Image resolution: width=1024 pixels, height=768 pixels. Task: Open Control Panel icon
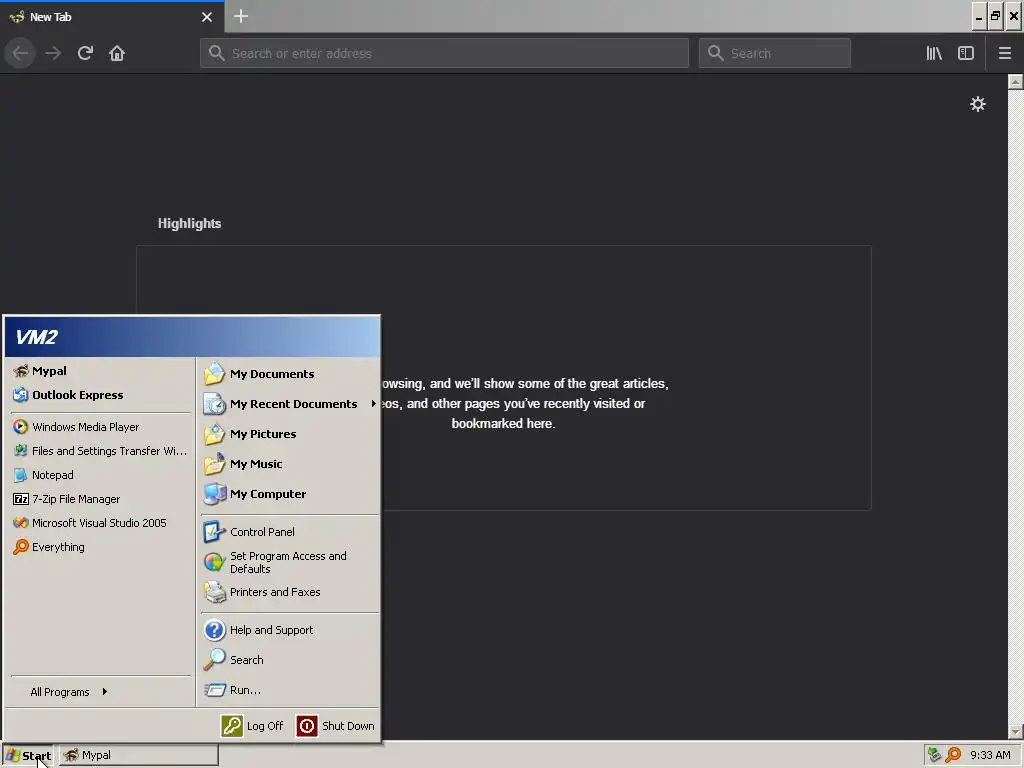pyautogui.click(x=214, y=532)
